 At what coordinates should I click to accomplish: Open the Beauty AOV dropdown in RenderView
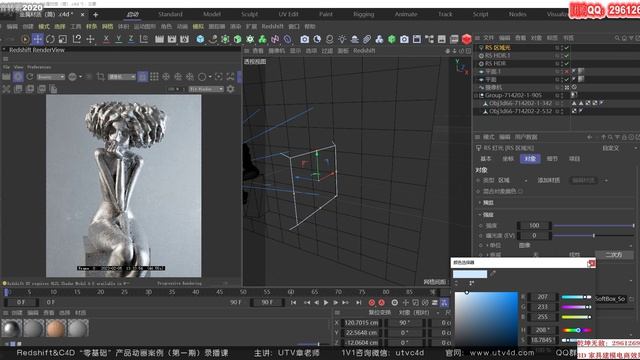coord(51,77)
